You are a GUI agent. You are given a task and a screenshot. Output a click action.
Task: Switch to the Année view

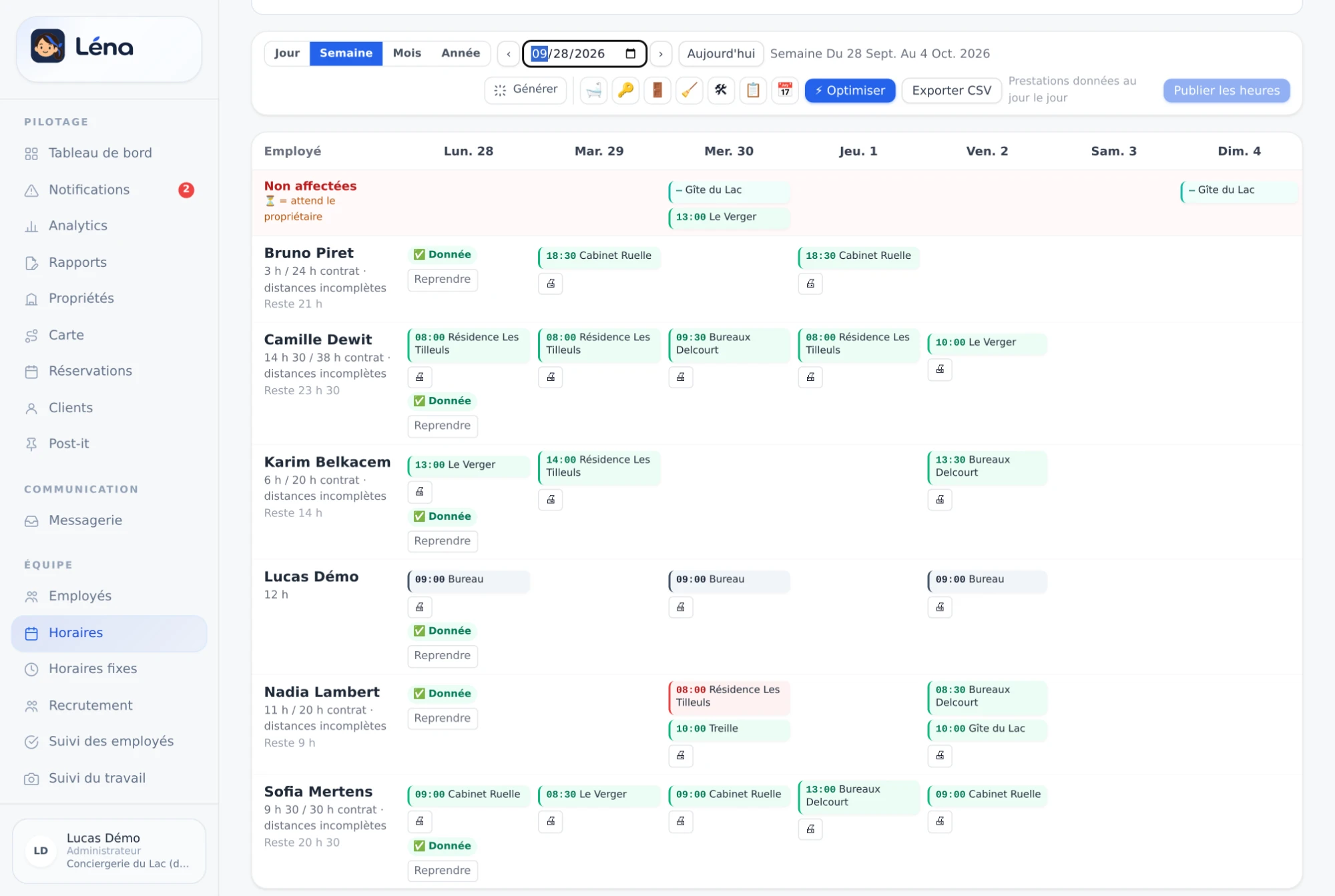461,53
